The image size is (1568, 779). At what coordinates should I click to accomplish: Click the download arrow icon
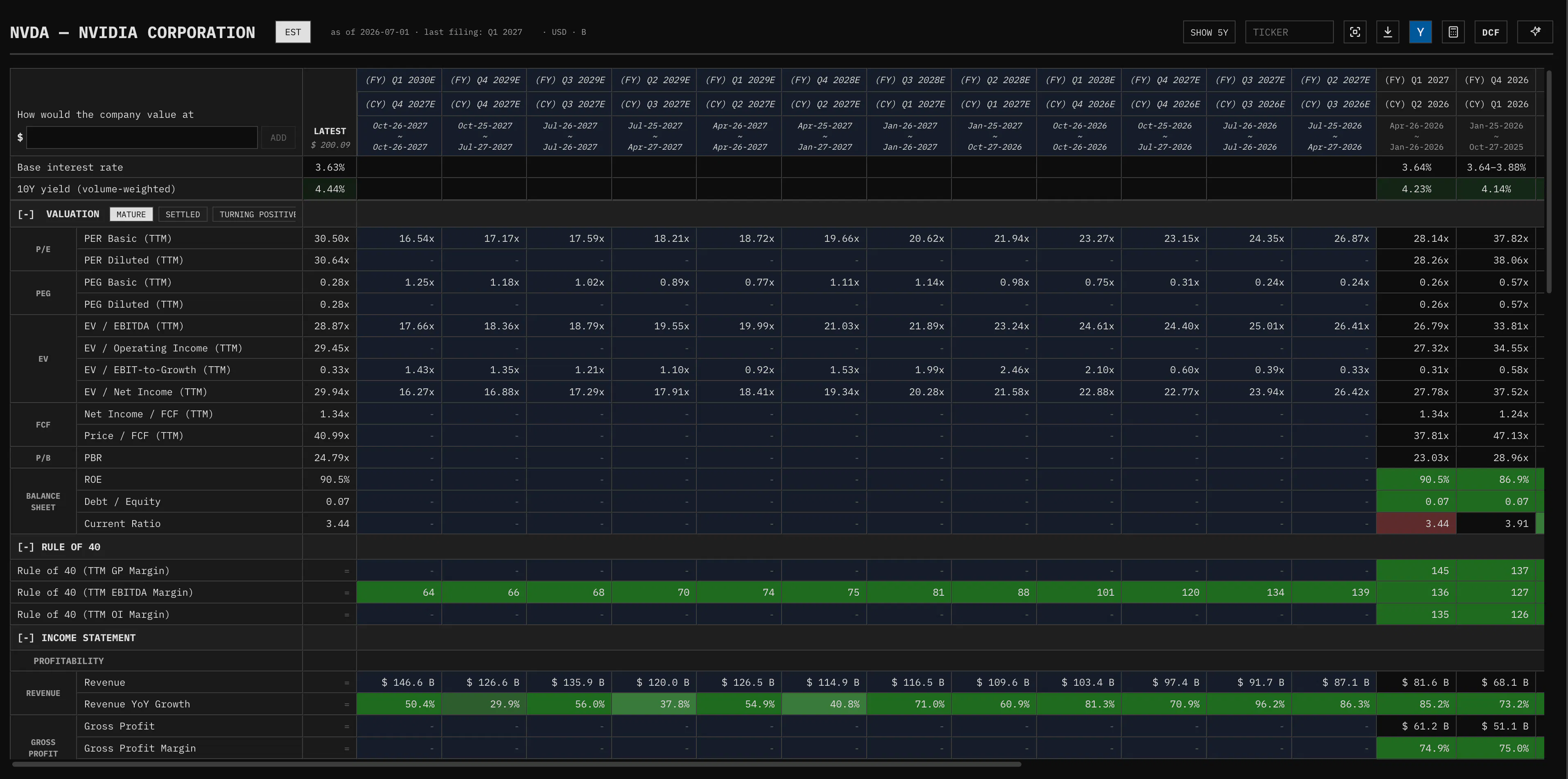(x=1387, y=32)
